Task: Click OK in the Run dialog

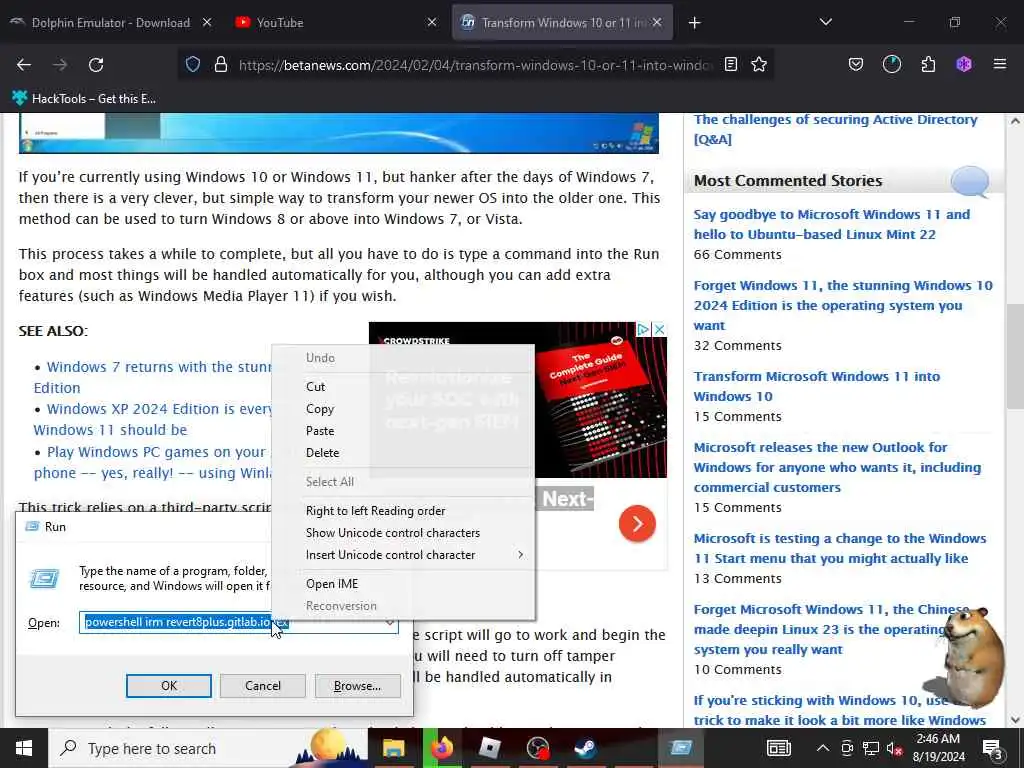Action: pos(168,686)
